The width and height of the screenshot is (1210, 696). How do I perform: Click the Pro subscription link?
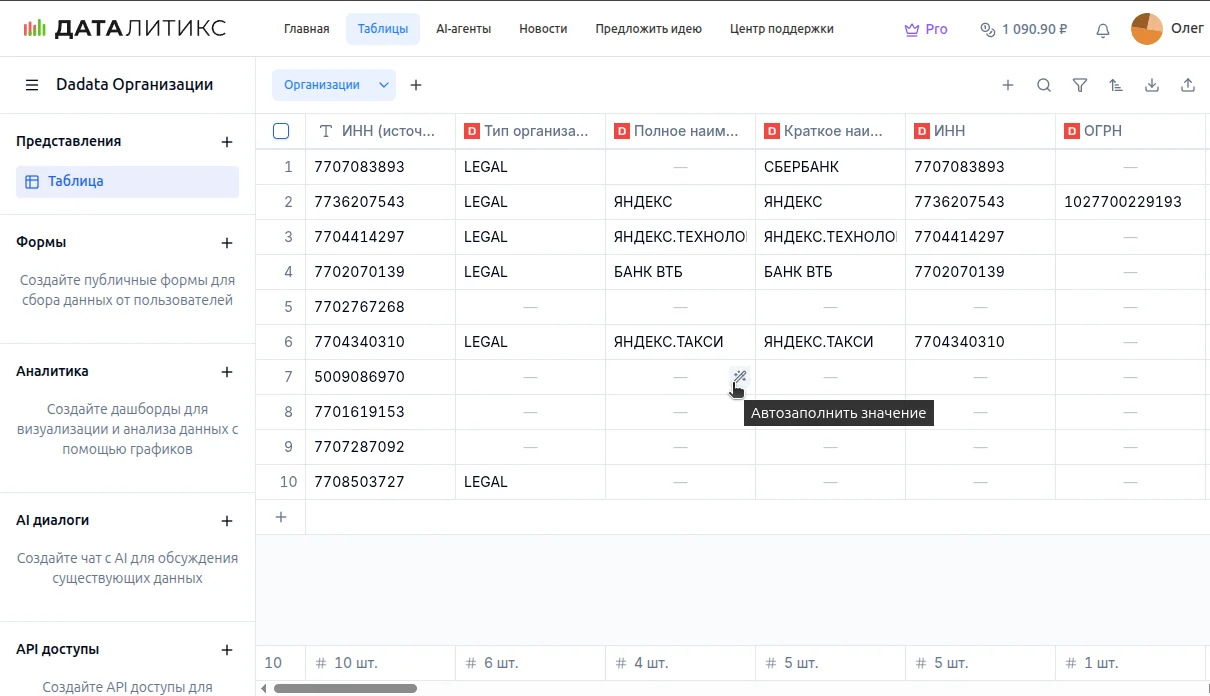pos(926,29)
